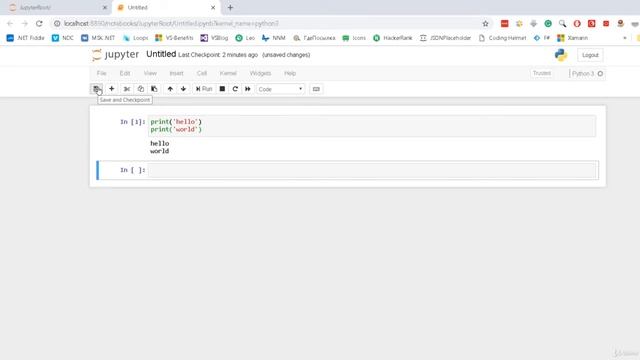
Task: Open the Loops bookmark
Action: coord(136,38)
